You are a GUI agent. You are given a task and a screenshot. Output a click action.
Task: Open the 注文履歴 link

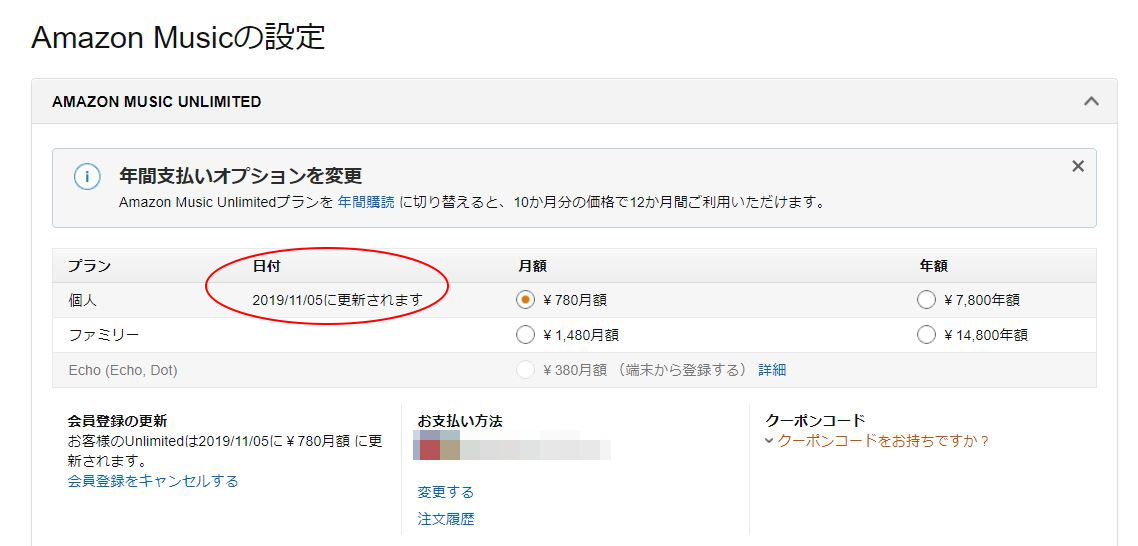(446, 519)
